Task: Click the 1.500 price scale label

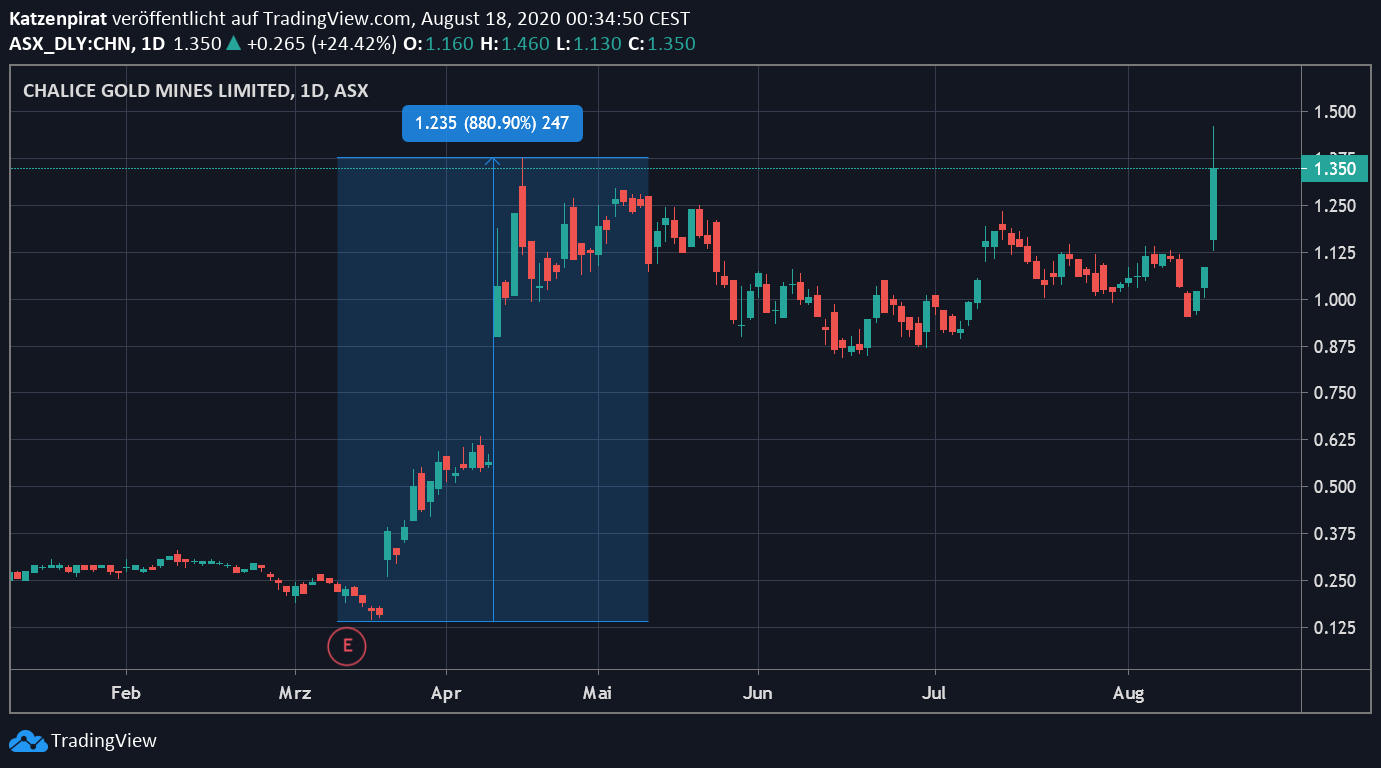Action: pos(1335,111)
